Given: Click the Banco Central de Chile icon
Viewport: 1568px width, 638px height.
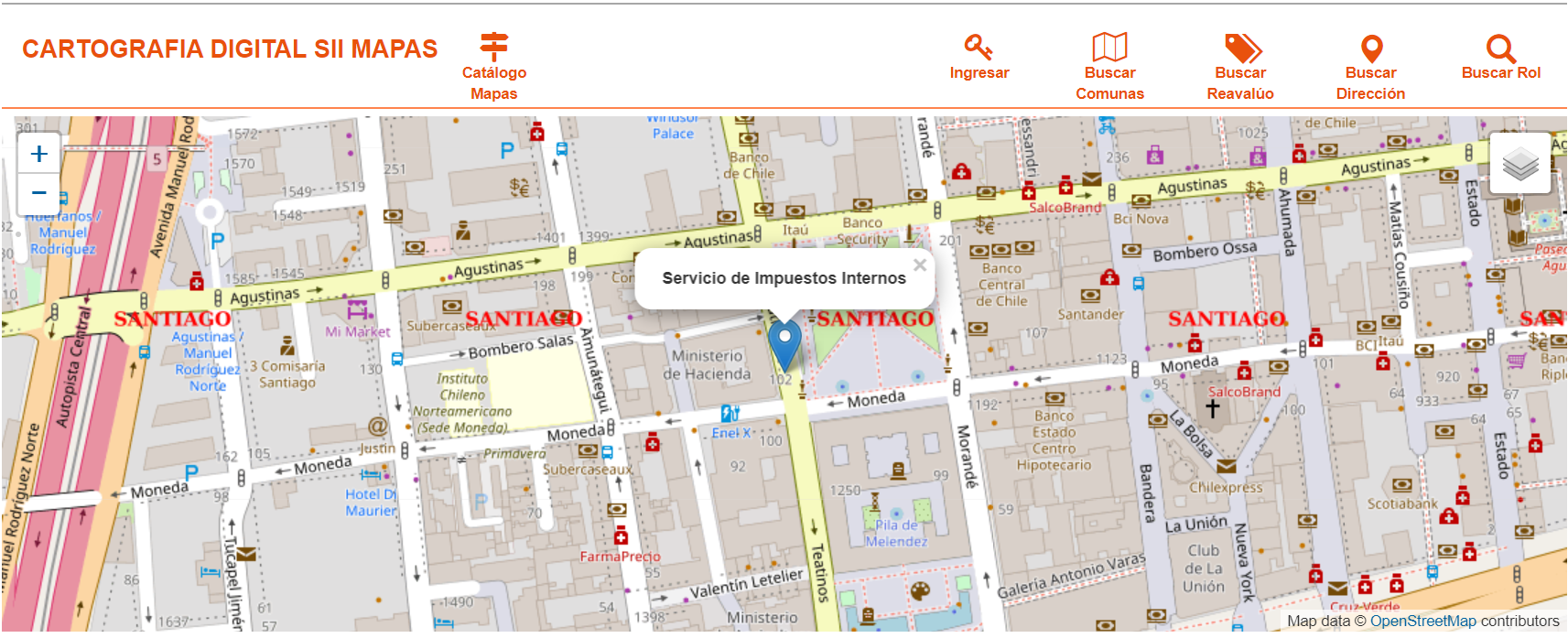Looking at the screenshot, I should [x=1000, y=249].
